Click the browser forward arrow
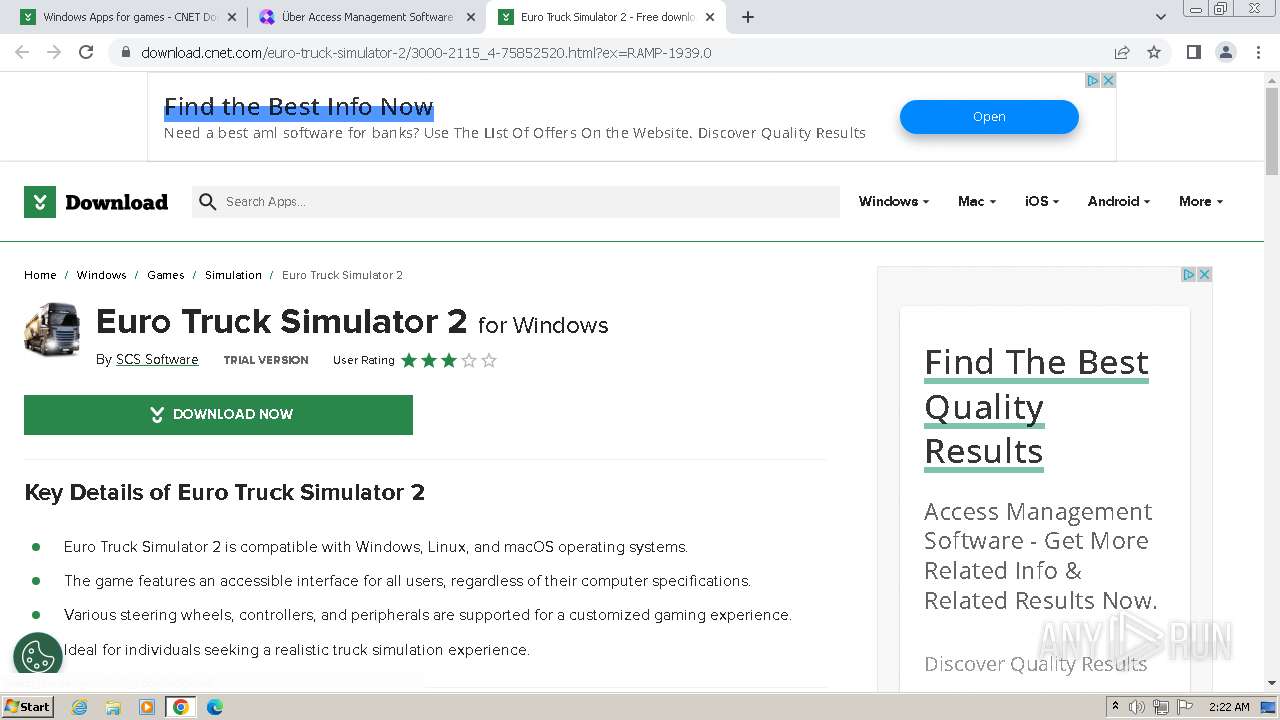This screenshot has height=720, width=1280. [x=54, y=52]
